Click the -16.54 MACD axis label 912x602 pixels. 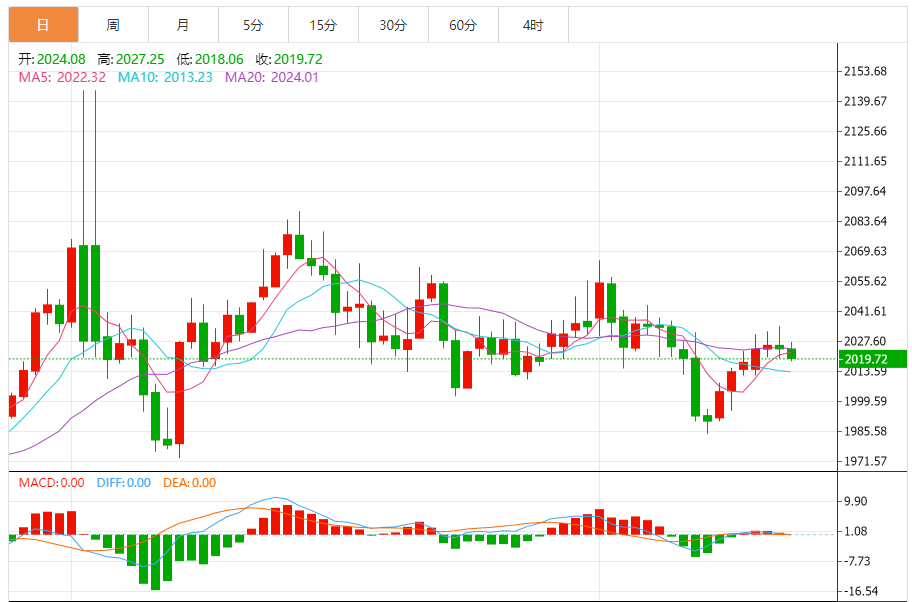(x=861, y=591)
